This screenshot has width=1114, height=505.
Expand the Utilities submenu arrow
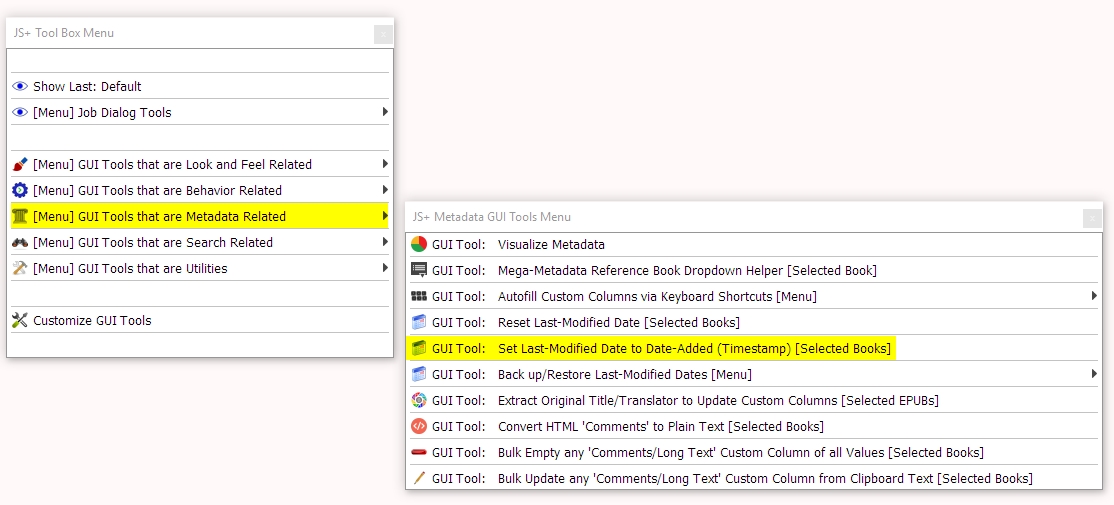click(x=384, y=268)
